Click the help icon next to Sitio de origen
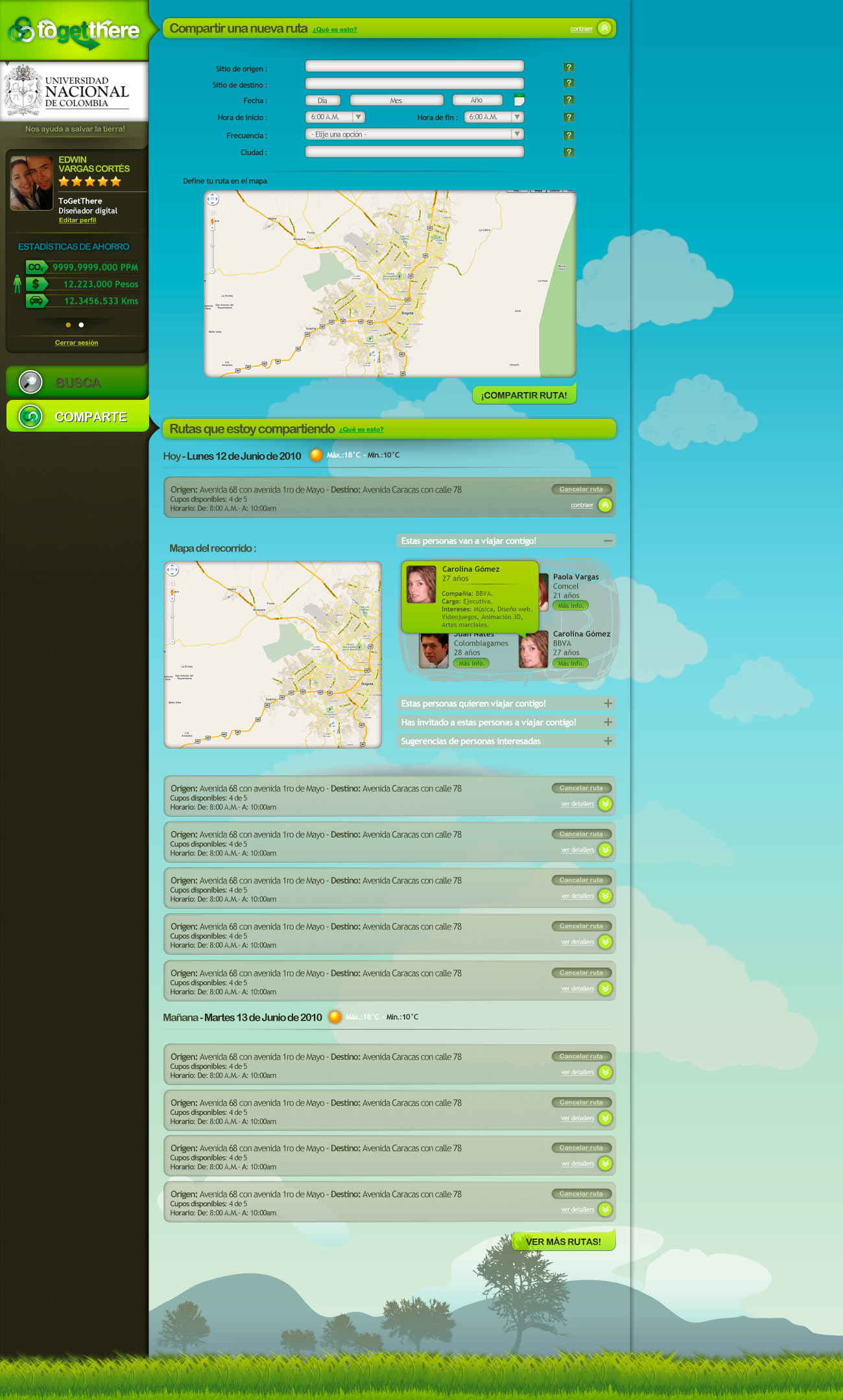Screen dimensions: 843x1400 pos(569,67)
